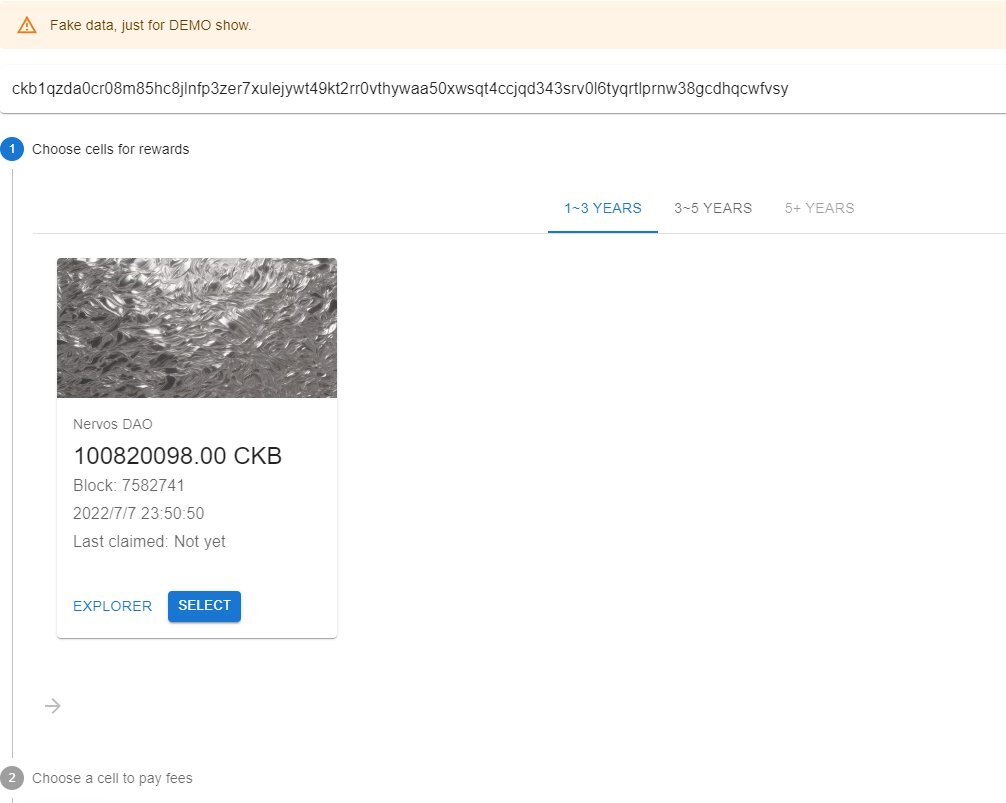Click the Block: 7582741 text
The width and height of the screenshot is (1006, 803).
tap(128, 486)
